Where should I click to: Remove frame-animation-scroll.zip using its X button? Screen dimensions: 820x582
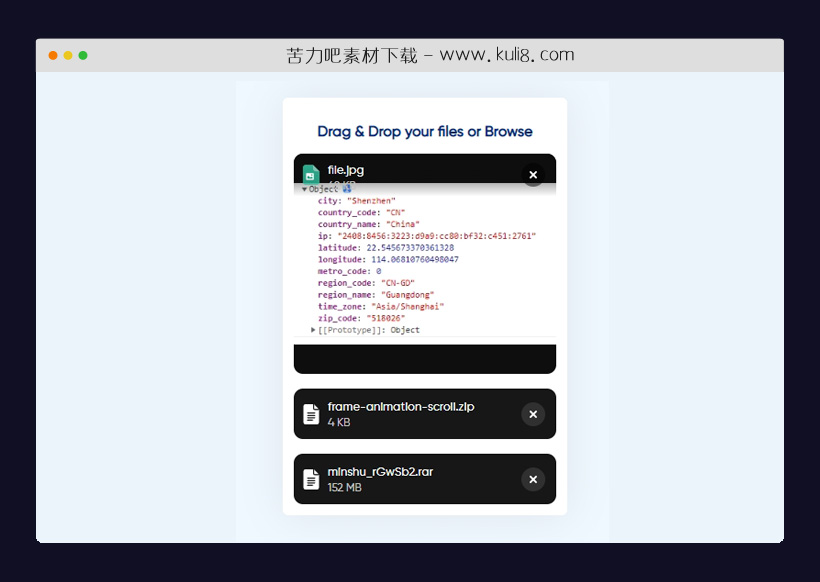point(533,414)
